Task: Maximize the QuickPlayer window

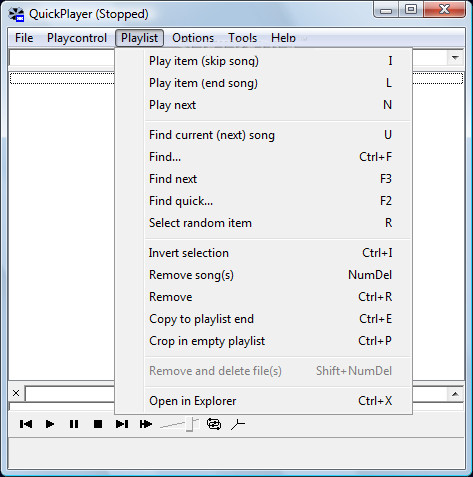Action: pos(411,9)
